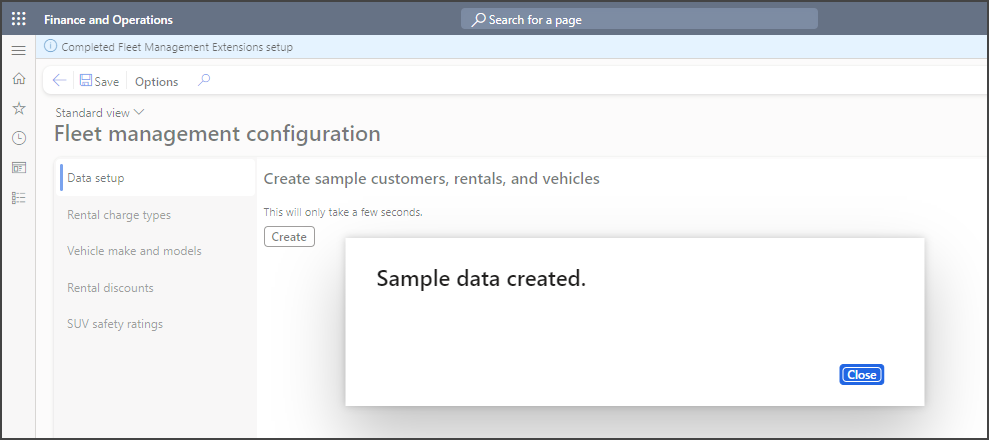Viewport: 989px width, 440px height.
Task: Open the Options menu
Action: coord(156,82)
